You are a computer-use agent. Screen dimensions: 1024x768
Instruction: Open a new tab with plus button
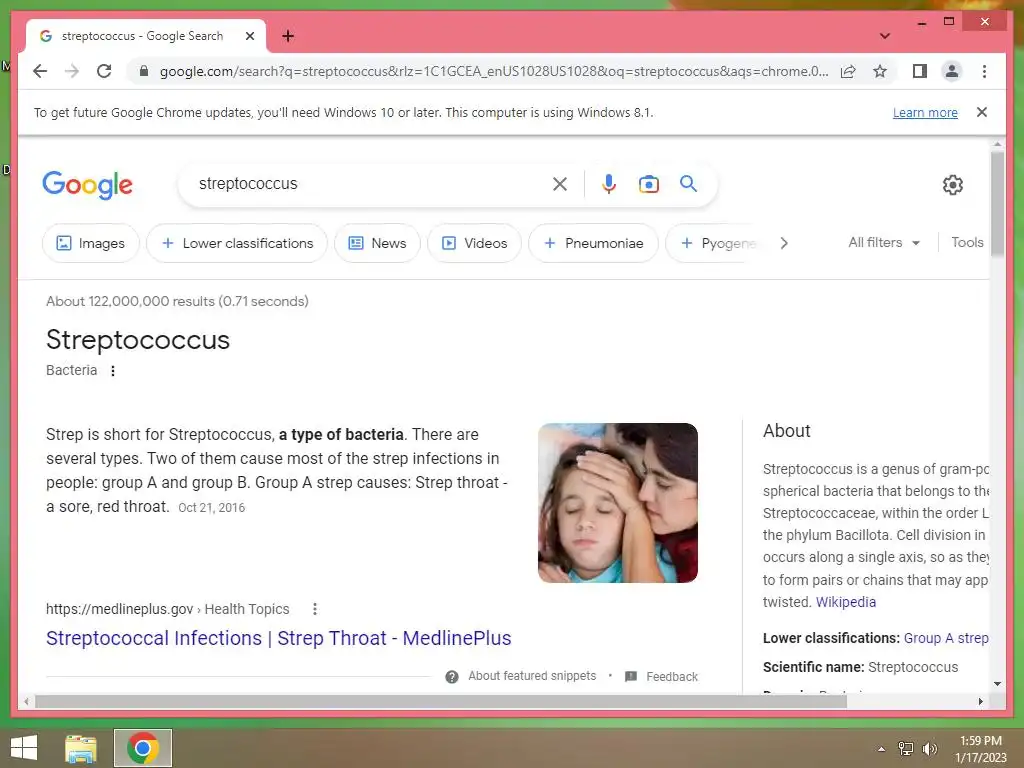tap(288, 36)
